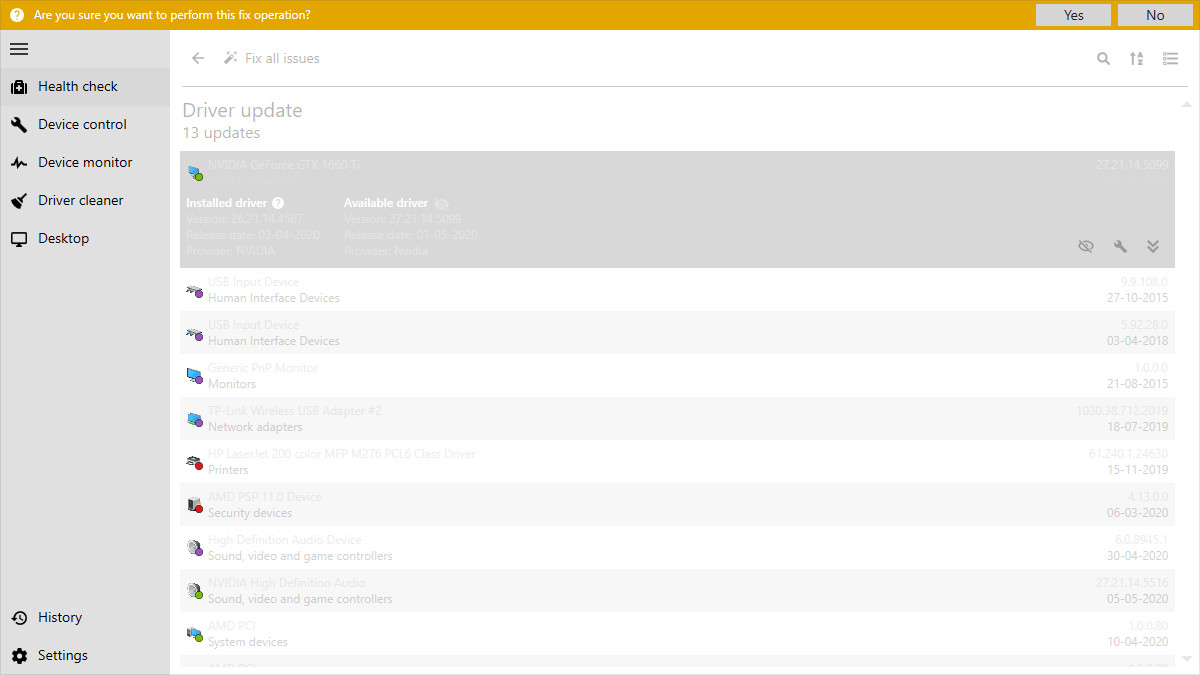Select Device control in the sidebar
This screenshot has width=1200, height=675.
coord(82,124)
